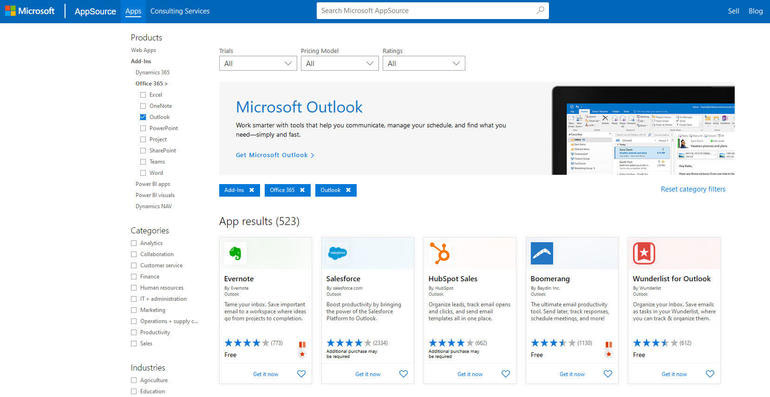
Task: Open the Trials dropdown
Action: click(x=258, y=63)
